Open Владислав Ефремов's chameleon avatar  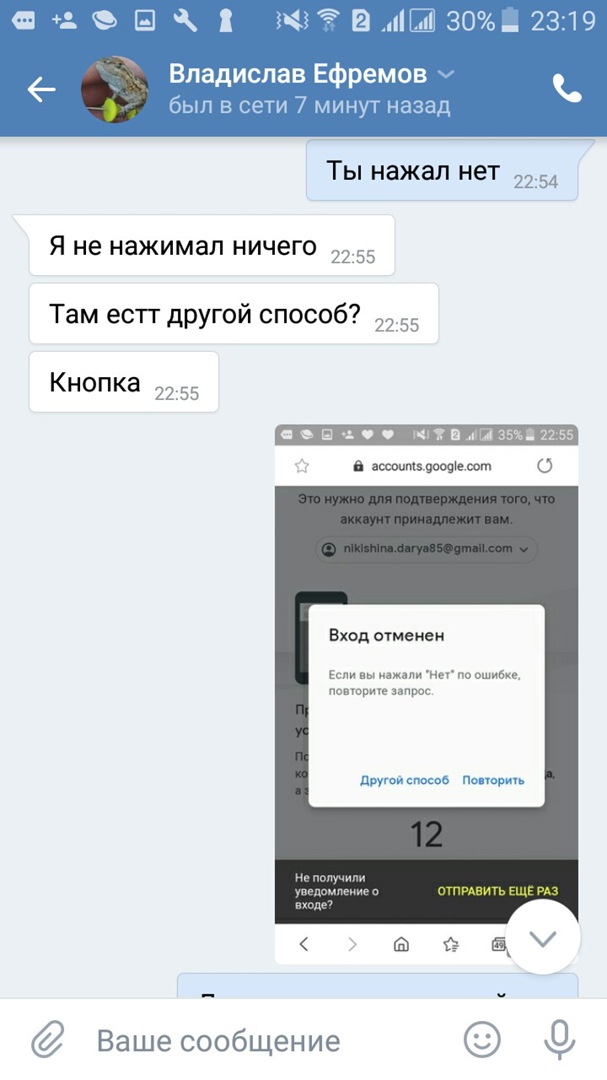pyautogui.click(x=115, y=89)
